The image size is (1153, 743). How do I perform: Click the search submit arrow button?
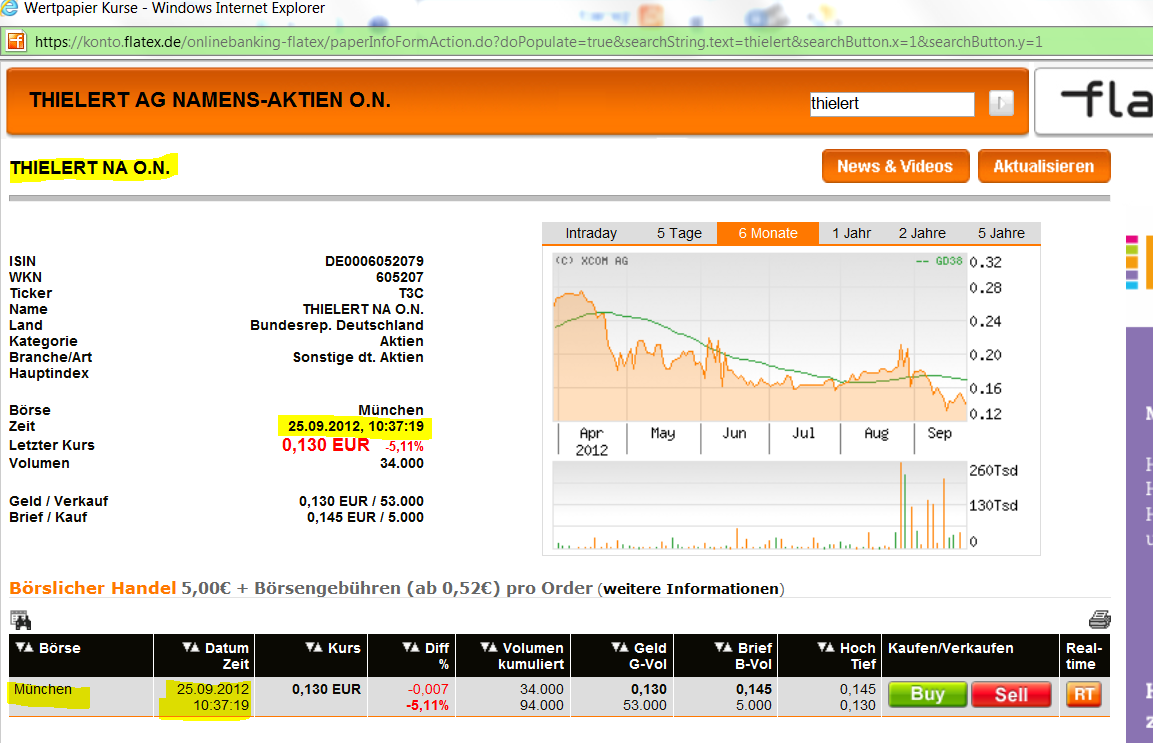pyautogui.click(x=1001, y=104)
